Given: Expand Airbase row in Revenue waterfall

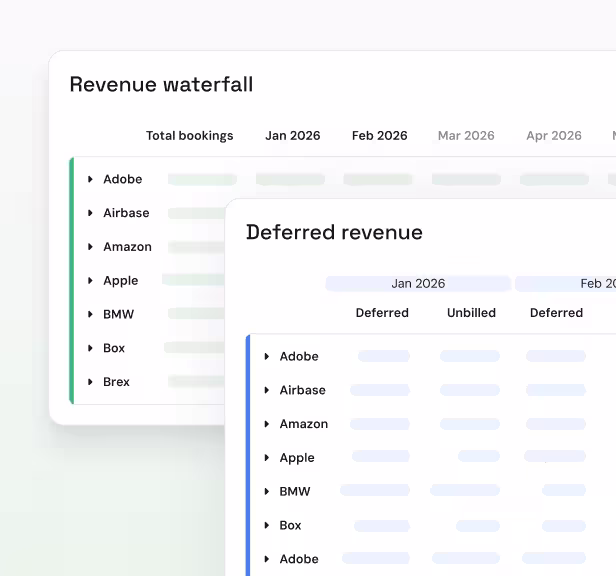Looking at the screenshot, I should tap(90, 213).
